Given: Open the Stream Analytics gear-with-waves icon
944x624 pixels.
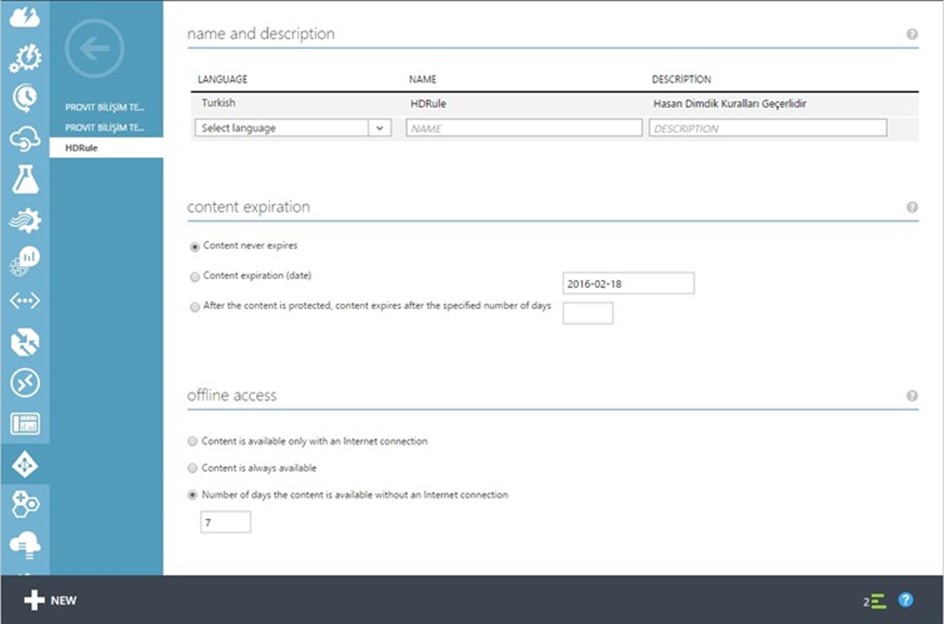Looking at the screenshot, I should [x=25, y=220].
